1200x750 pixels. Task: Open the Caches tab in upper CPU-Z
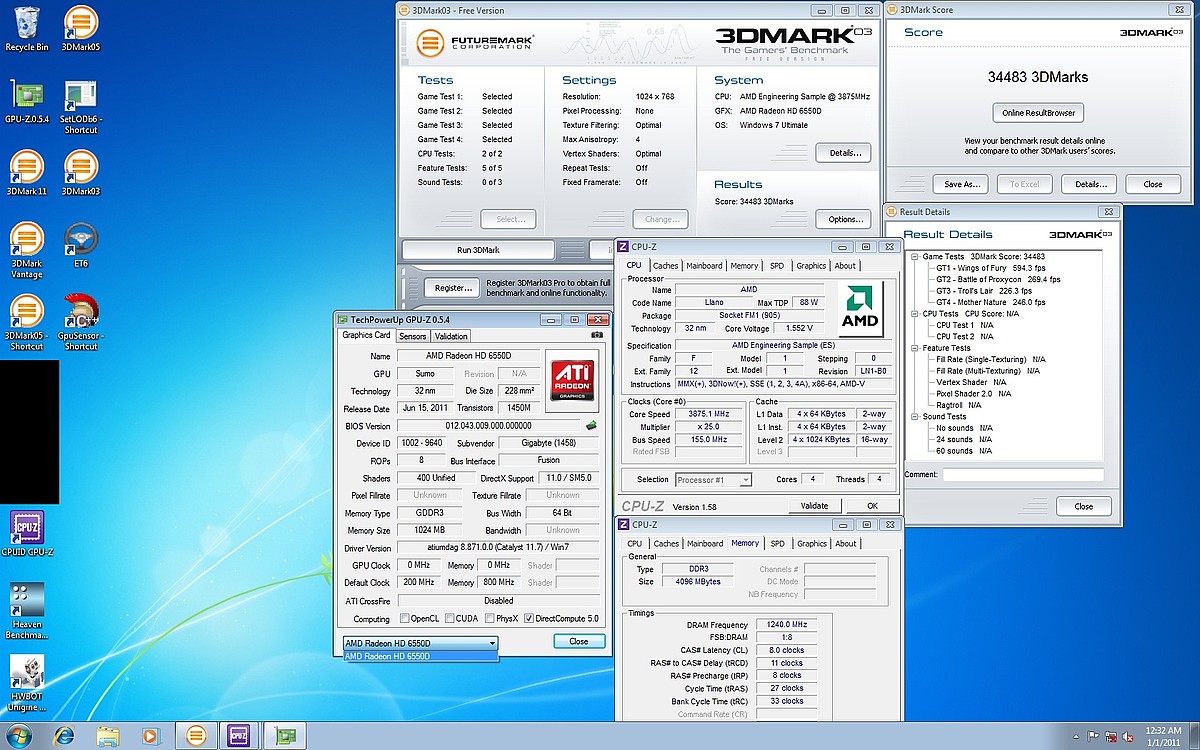tap(666, 266)
